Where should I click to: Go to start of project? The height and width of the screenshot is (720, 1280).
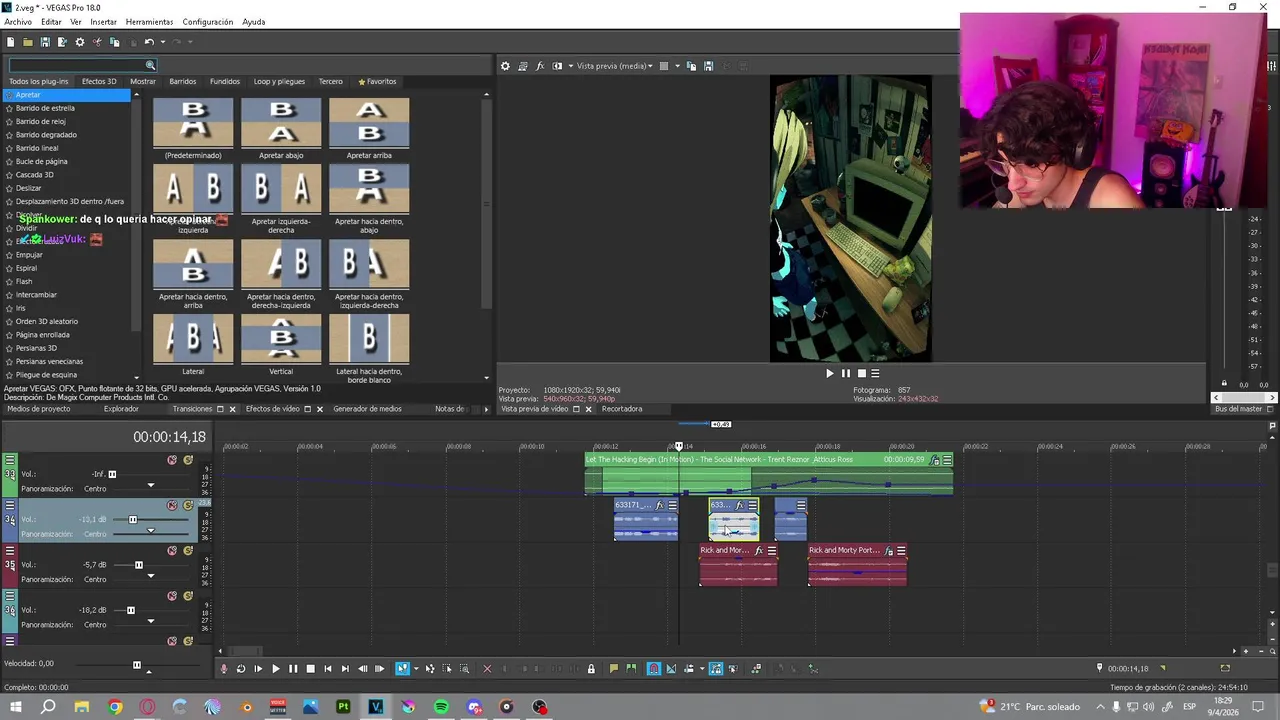click(x=328, y=669)
